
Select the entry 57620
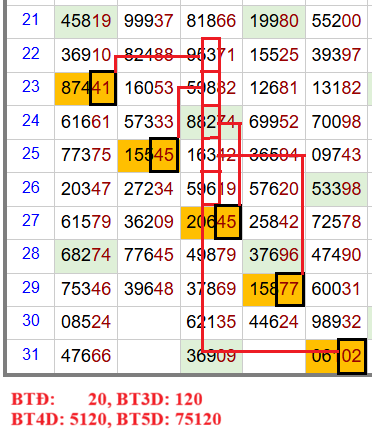coord(274,189)
